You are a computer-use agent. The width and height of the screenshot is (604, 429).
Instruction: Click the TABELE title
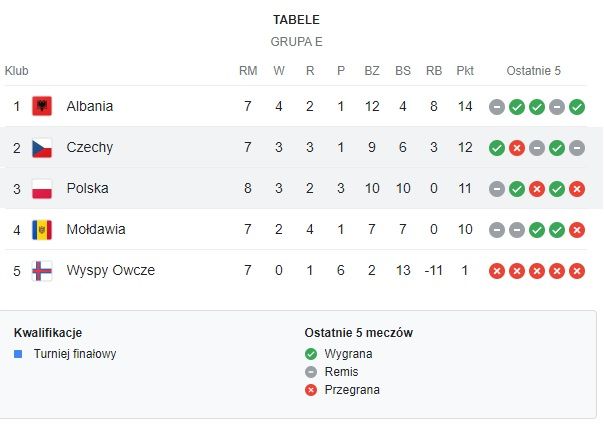tap(296, 20)
